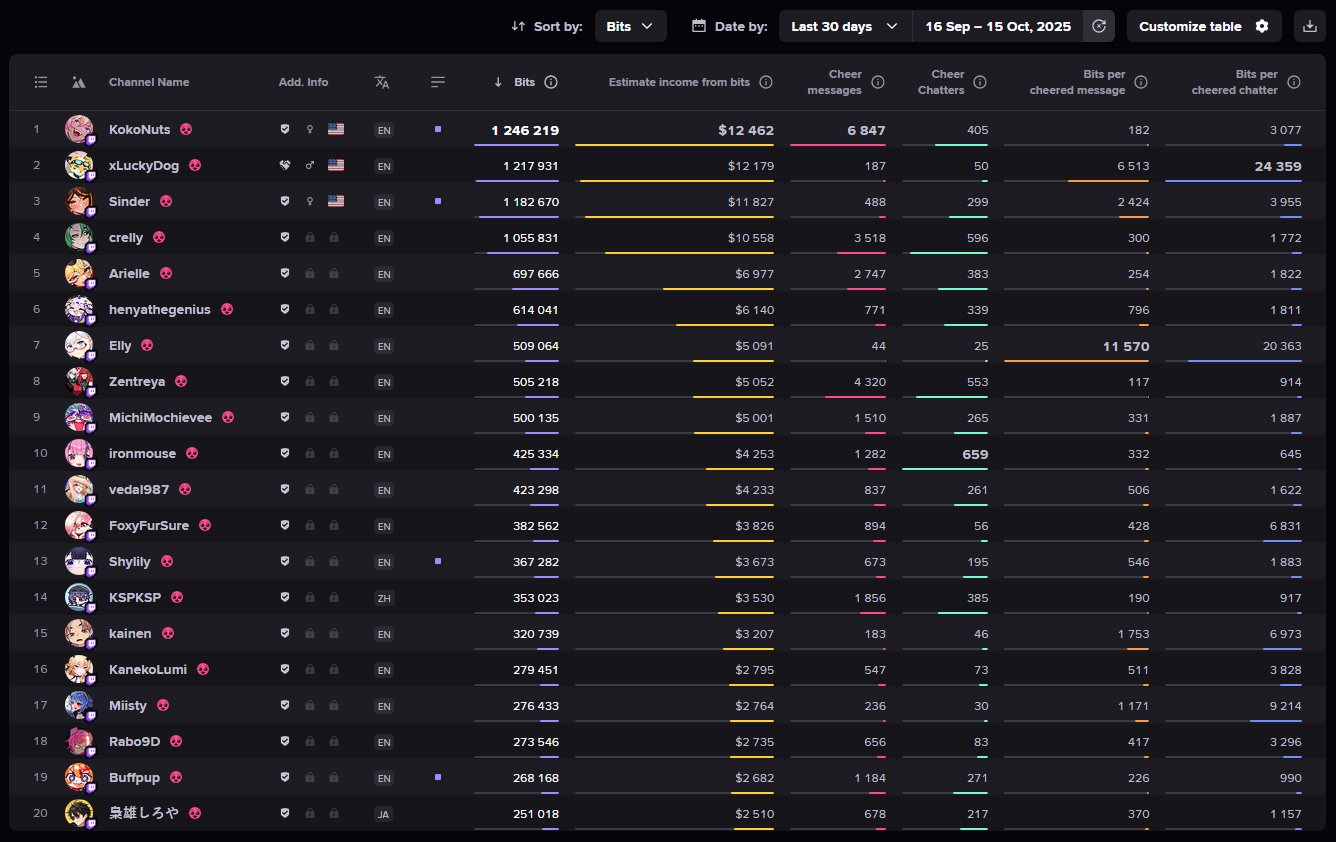The width and height of the screenshot is (1336, 842).
Task: Click the info icon next to Bits header
Action: pyautogui.click(x=551, y=82)
